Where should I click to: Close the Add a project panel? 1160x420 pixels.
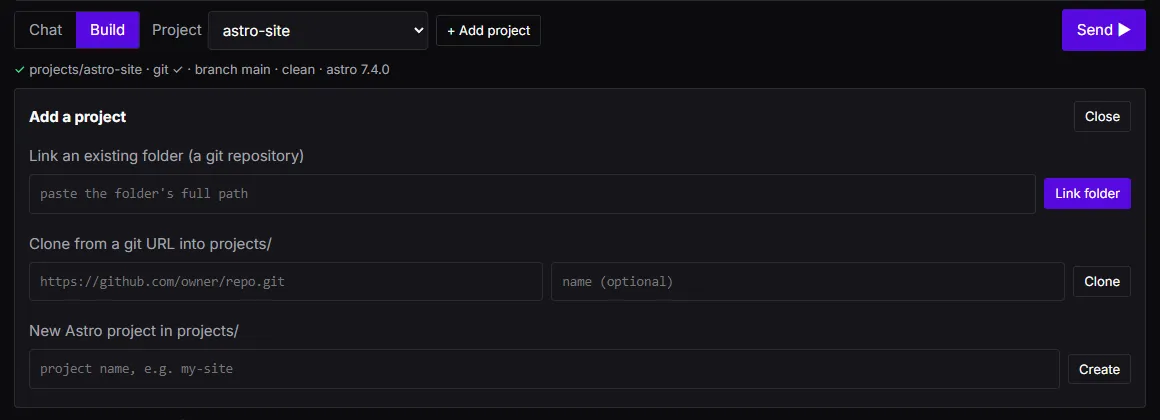pyautogui.click(x=1102, y=117)
